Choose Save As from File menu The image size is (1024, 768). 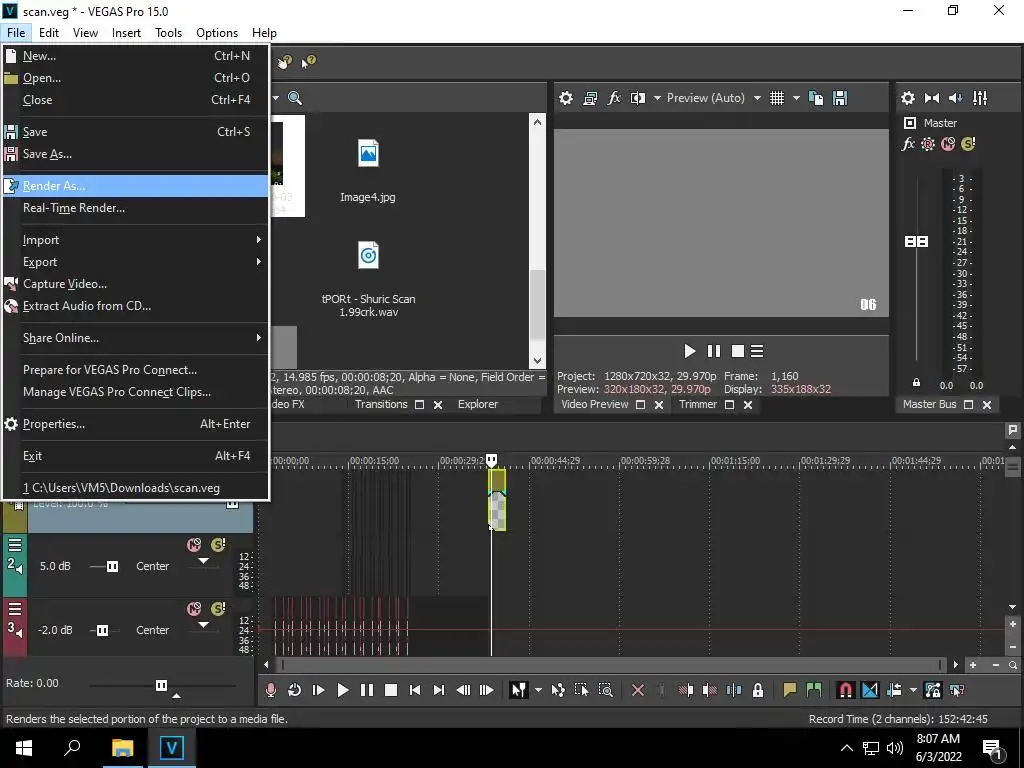tap(136, 154)
